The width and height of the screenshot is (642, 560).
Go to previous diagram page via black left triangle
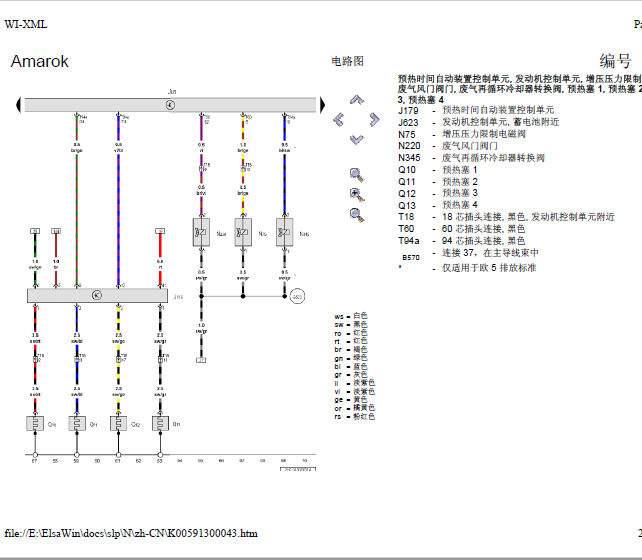click(18, 105)
